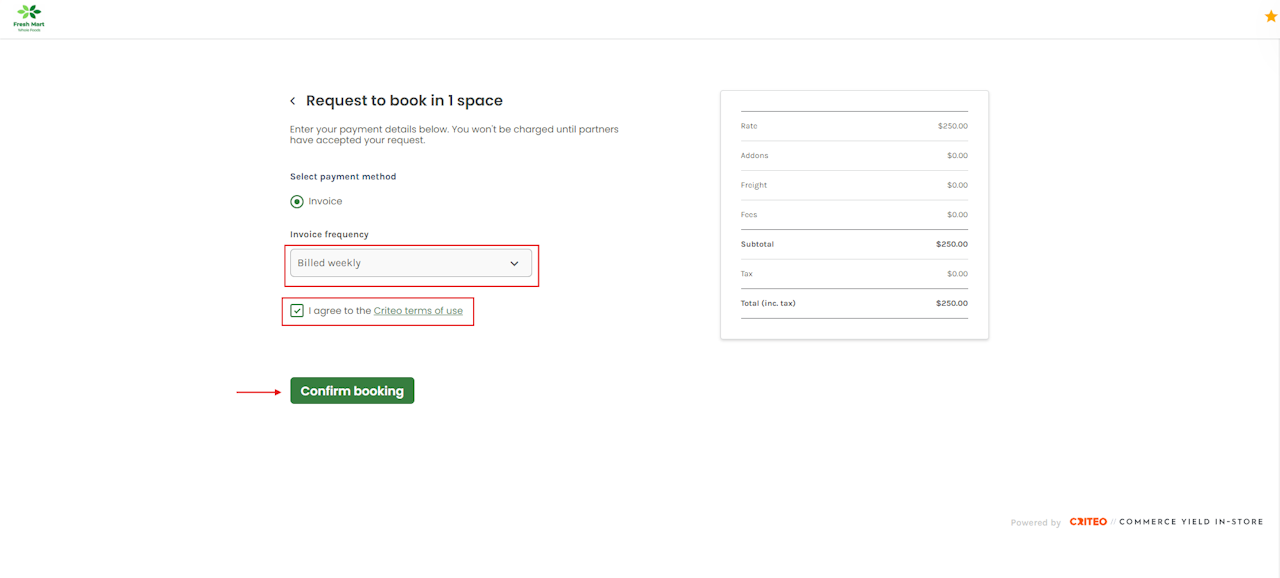Open the Criteo terms of use link
The height and width of the screenshot is (578, 1280).
tap(418, 311)
